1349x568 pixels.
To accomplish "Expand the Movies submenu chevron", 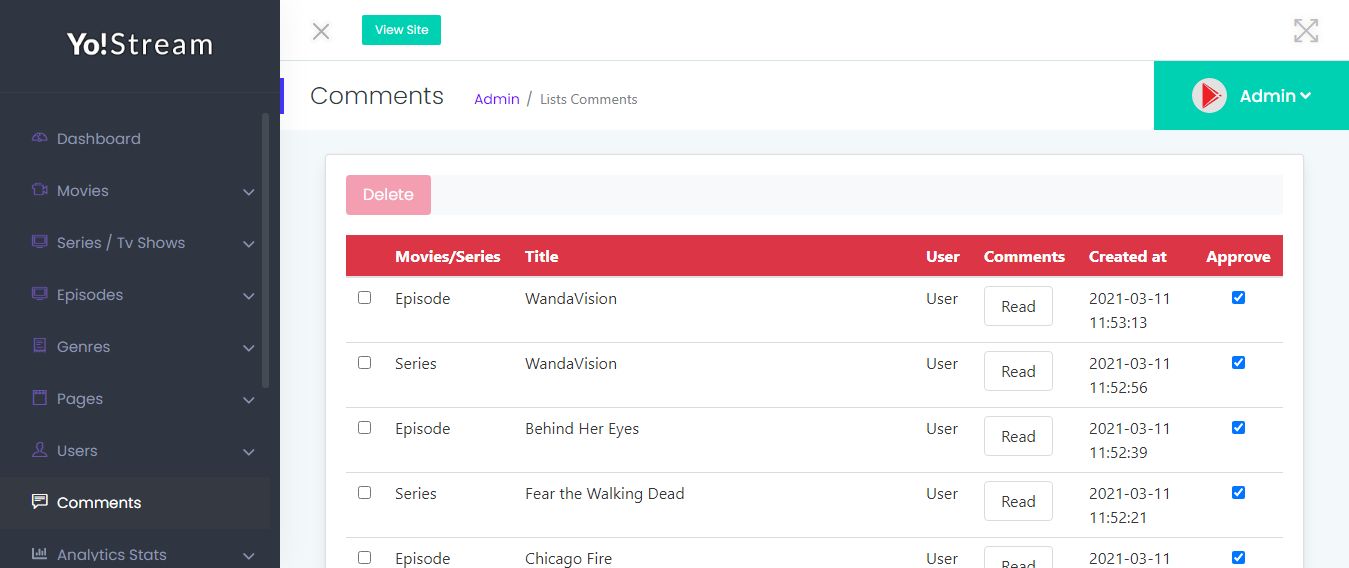I will 249,191.
